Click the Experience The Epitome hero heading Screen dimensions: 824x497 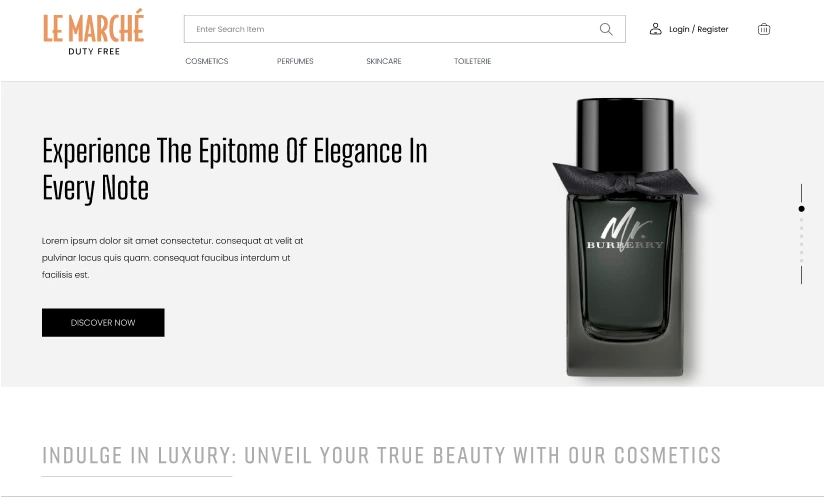point(234,169)
